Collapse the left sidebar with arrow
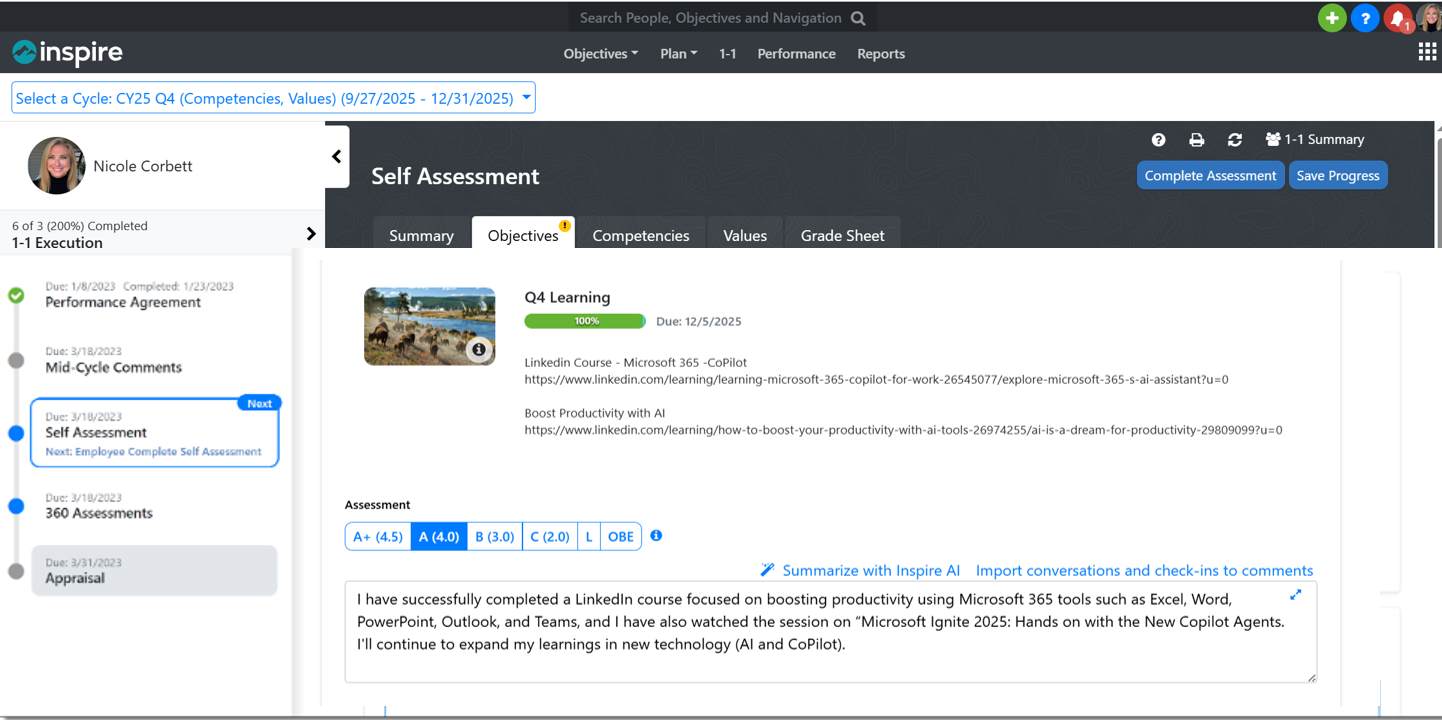 [337, 157]
